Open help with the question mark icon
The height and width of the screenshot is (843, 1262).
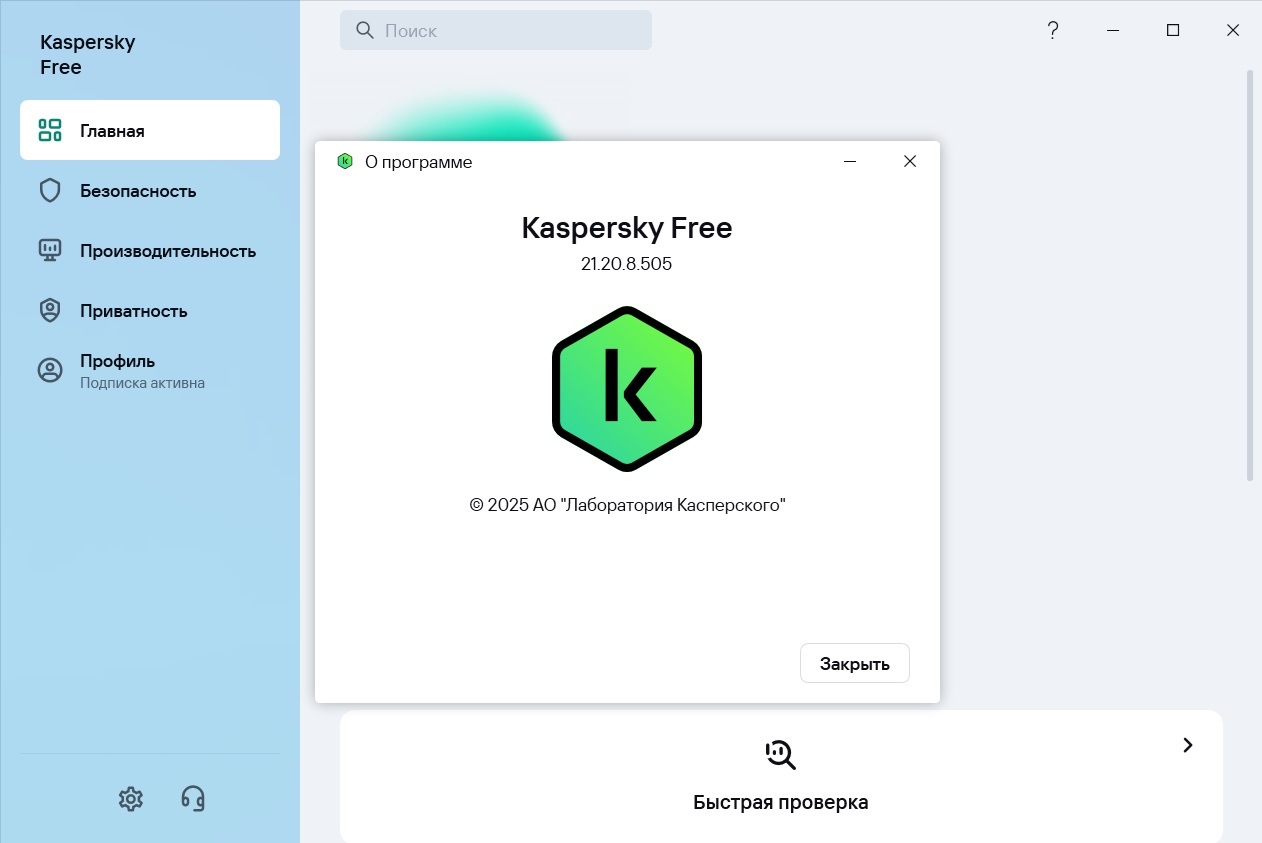coord(1052,30)
